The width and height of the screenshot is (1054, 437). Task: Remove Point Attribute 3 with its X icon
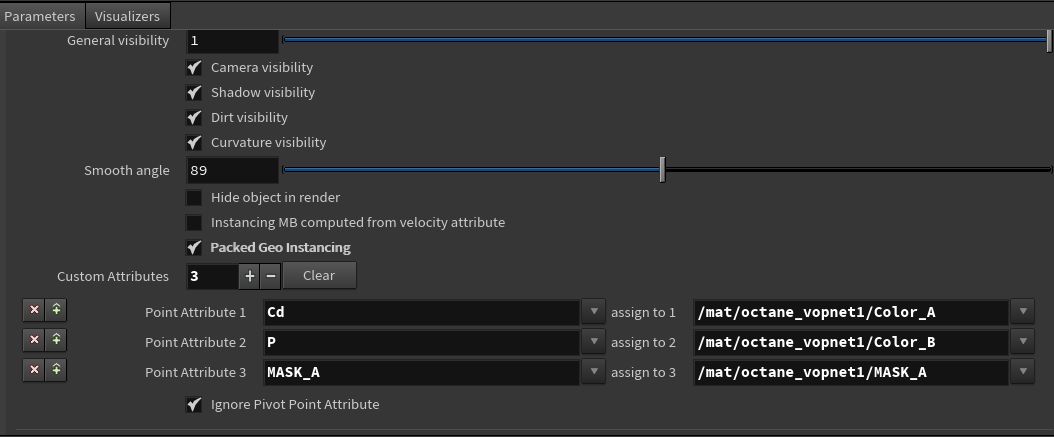(33, 370)
